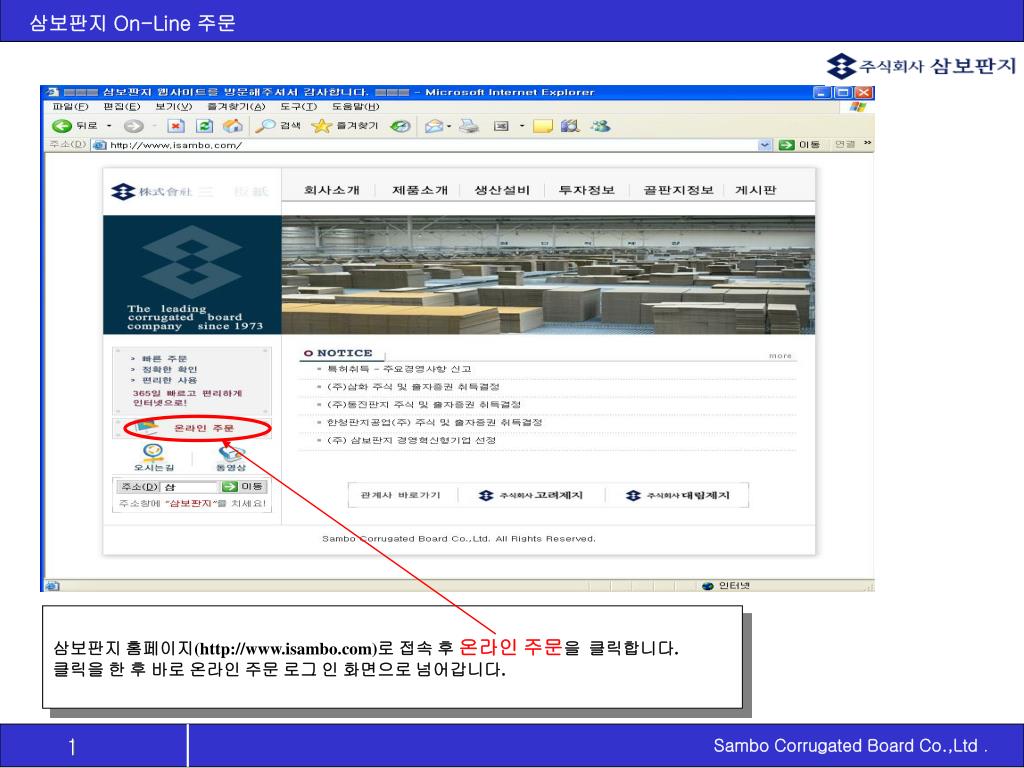Image resolution: width=1024 pixels, height=768 pixels.
Task: Open the Edit button dropdown arrow
Action: point(522,126)
